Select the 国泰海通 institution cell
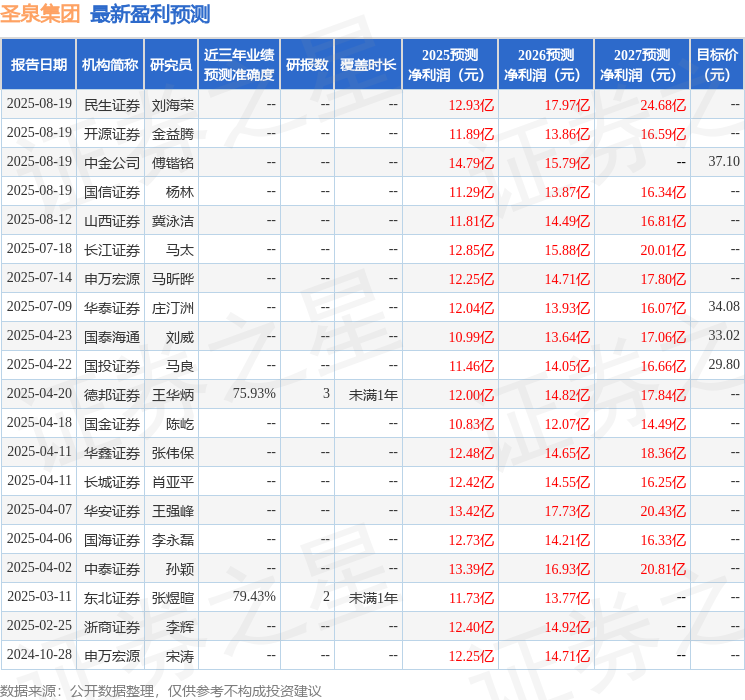This screenshot has width=745, height=700. 112,337
